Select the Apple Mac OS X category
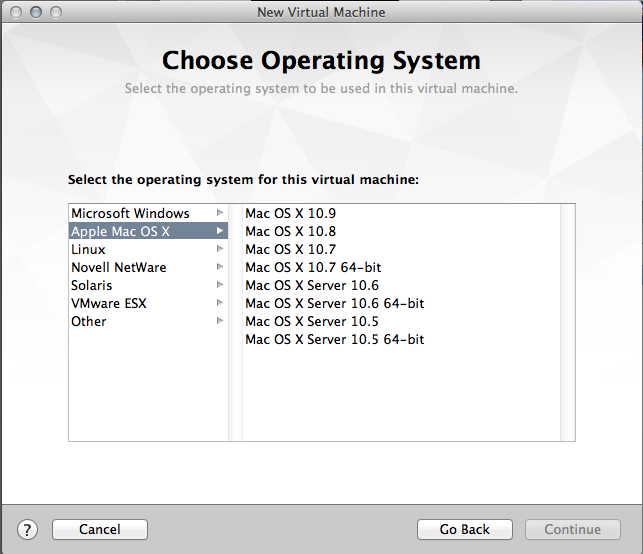 click(x=148, y=231)
